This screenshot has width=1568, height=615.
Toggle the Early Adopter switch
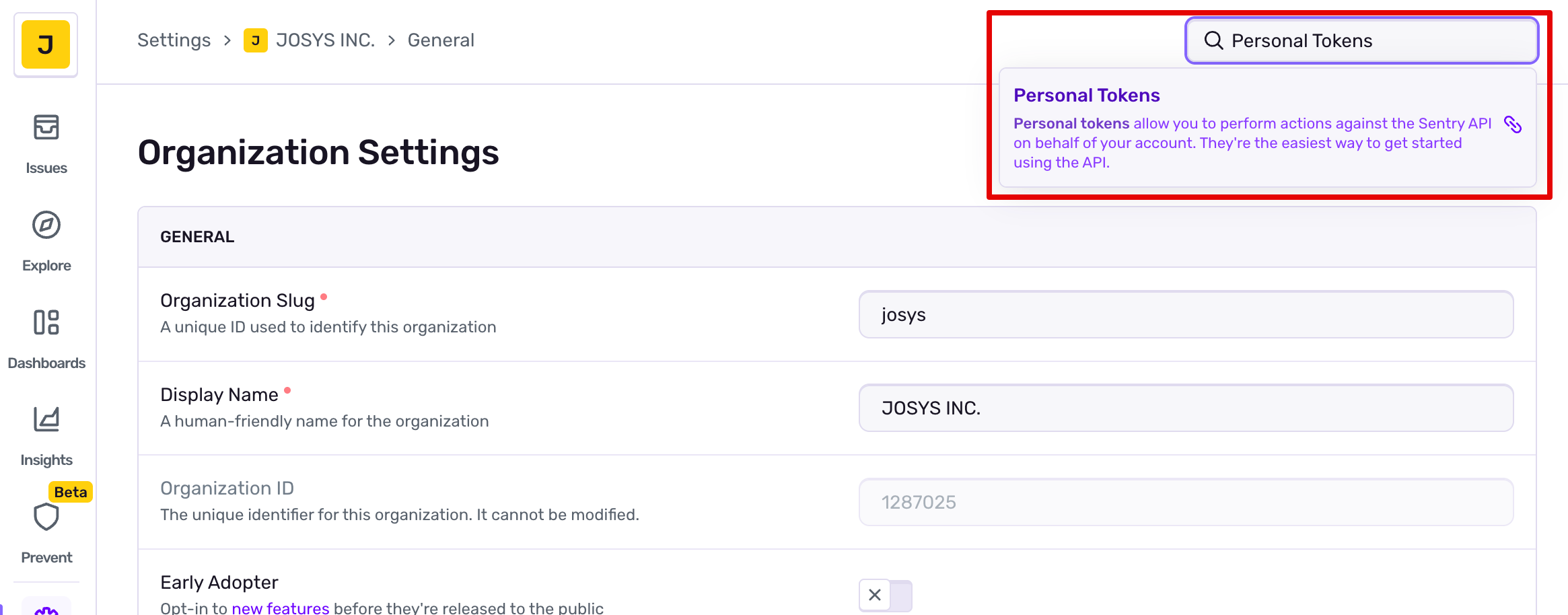(x=885, y=595)
